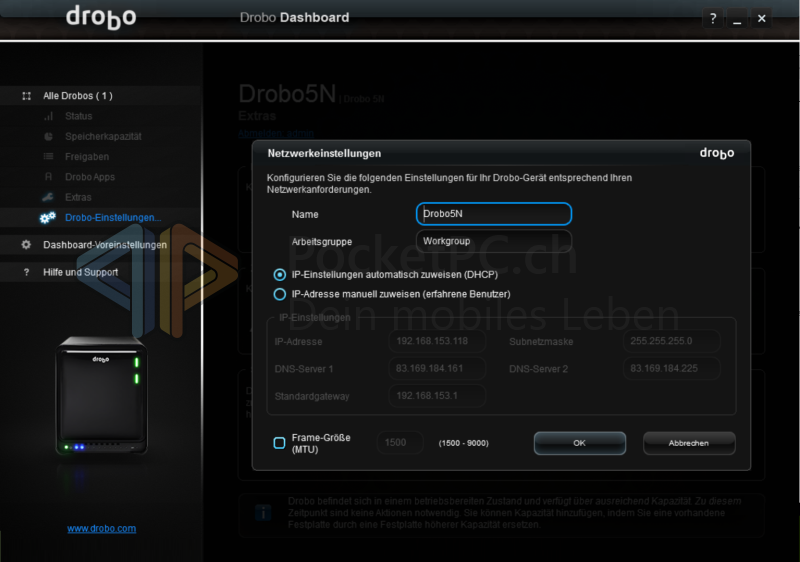Click the Hilfe und Support question icon
Image resolution: width=800 pixels, height=562 pixels.
tap(27, 272)
